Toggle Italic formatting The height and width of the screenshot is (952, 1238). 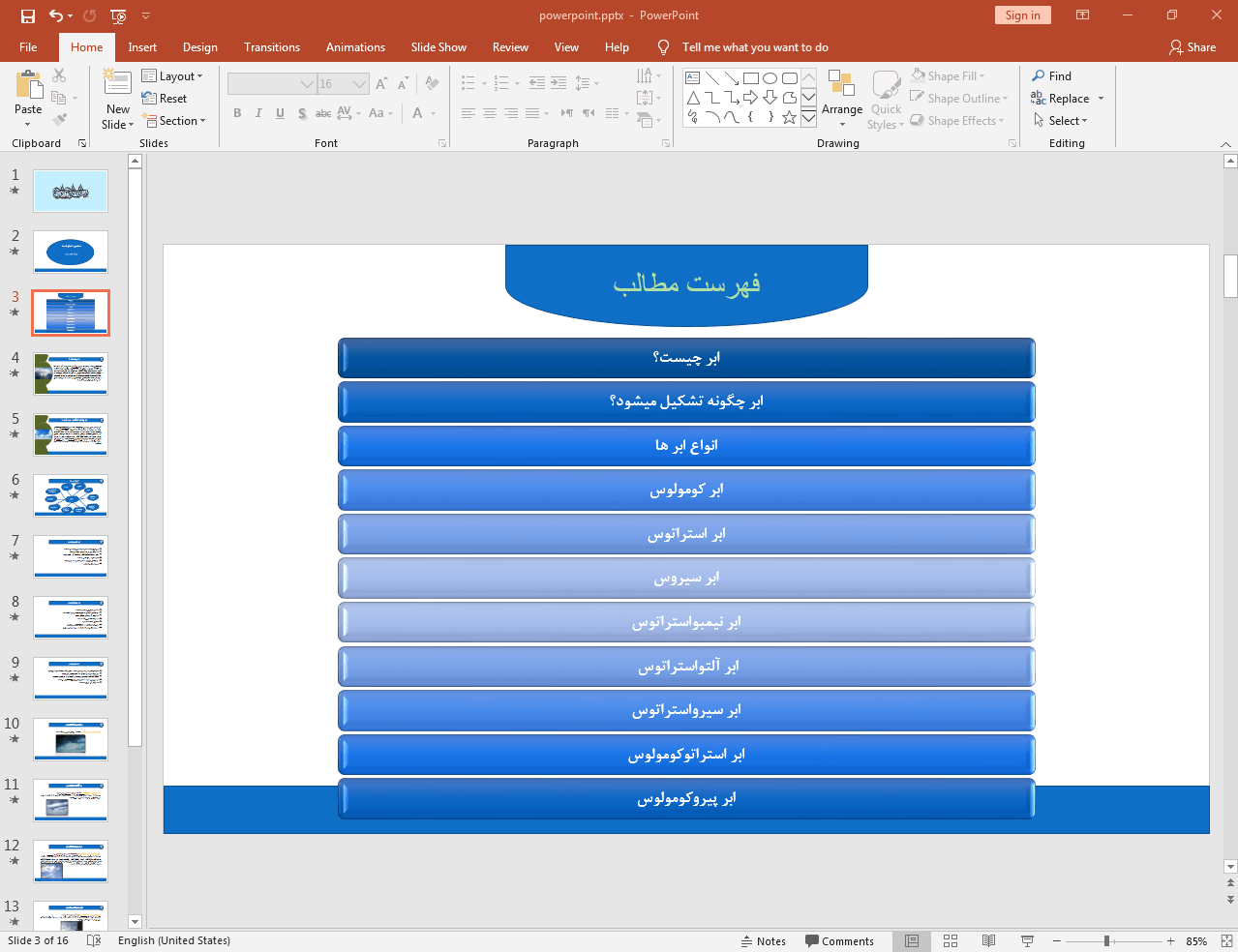click(x=258, y=113)
